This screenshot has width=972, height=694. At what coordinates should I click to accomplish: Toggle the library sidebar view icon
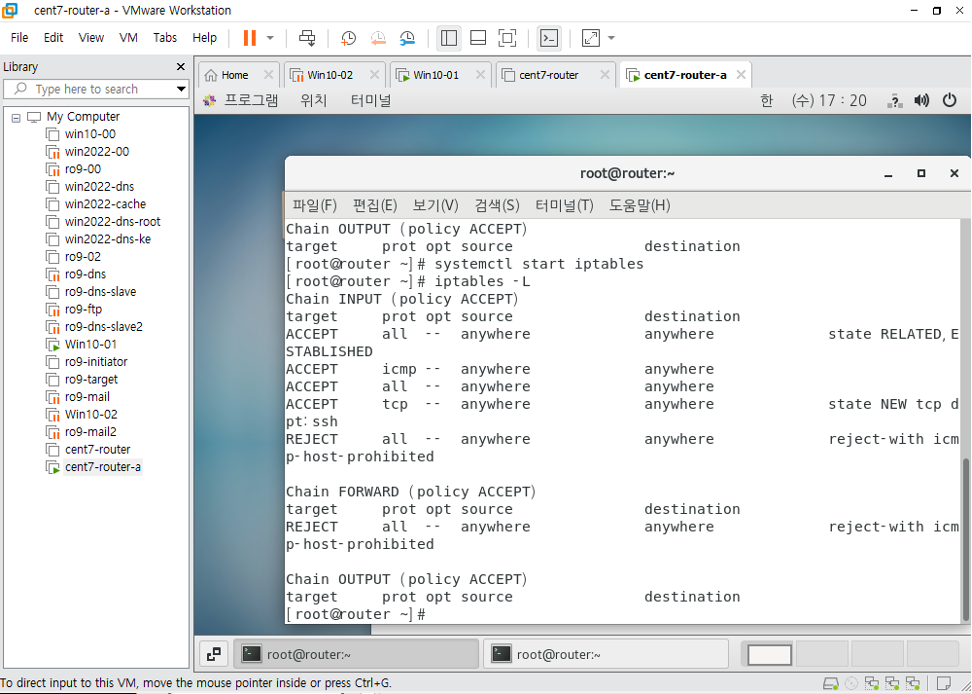point(449,38)
